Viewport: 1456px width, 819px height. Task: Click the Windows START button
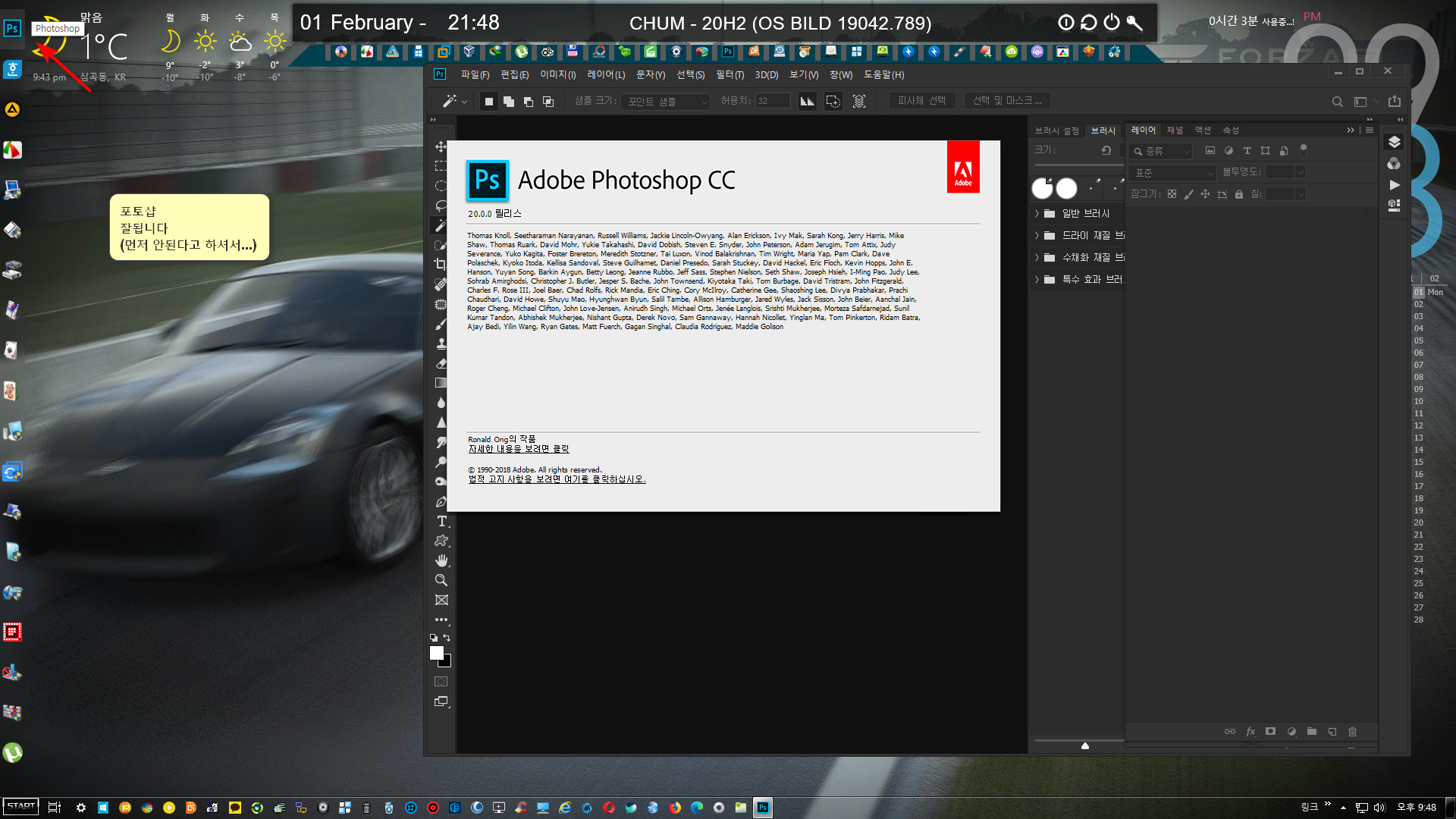pos(21,807)
